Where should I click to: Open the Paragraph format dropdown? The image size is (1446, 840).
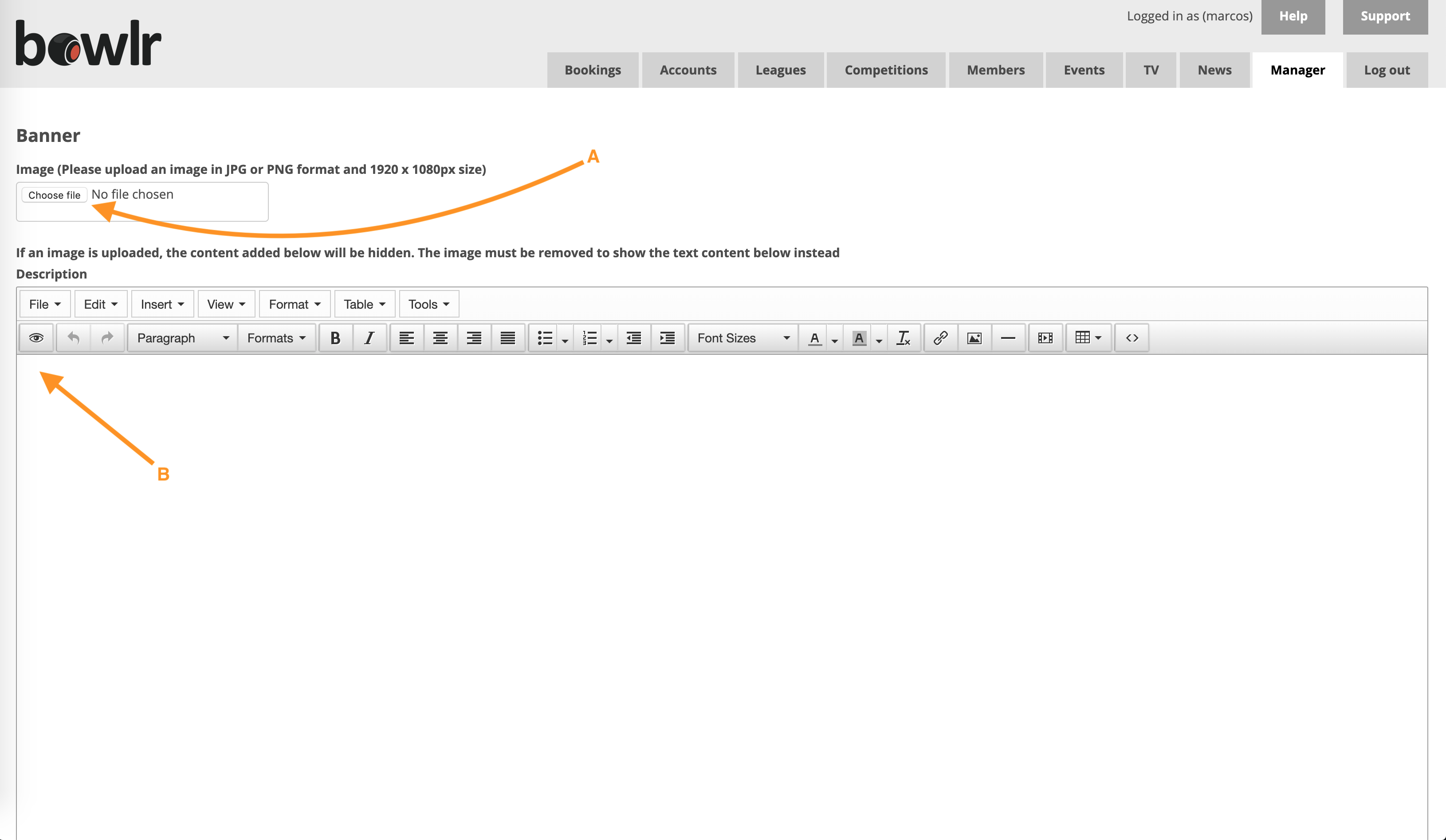pyautogui.click(x=182, y=338)
